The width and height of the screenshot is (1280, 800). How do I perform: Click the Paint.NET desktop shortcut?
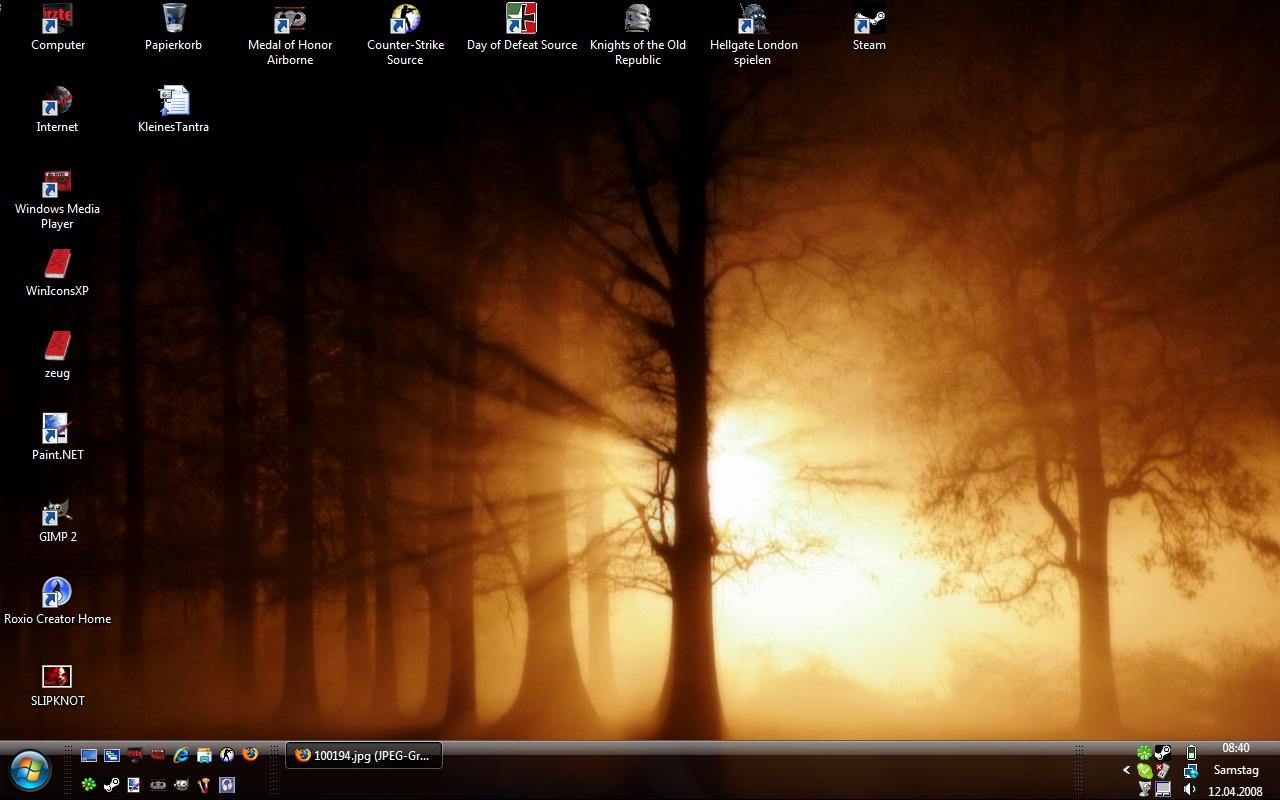pos(57,432)
